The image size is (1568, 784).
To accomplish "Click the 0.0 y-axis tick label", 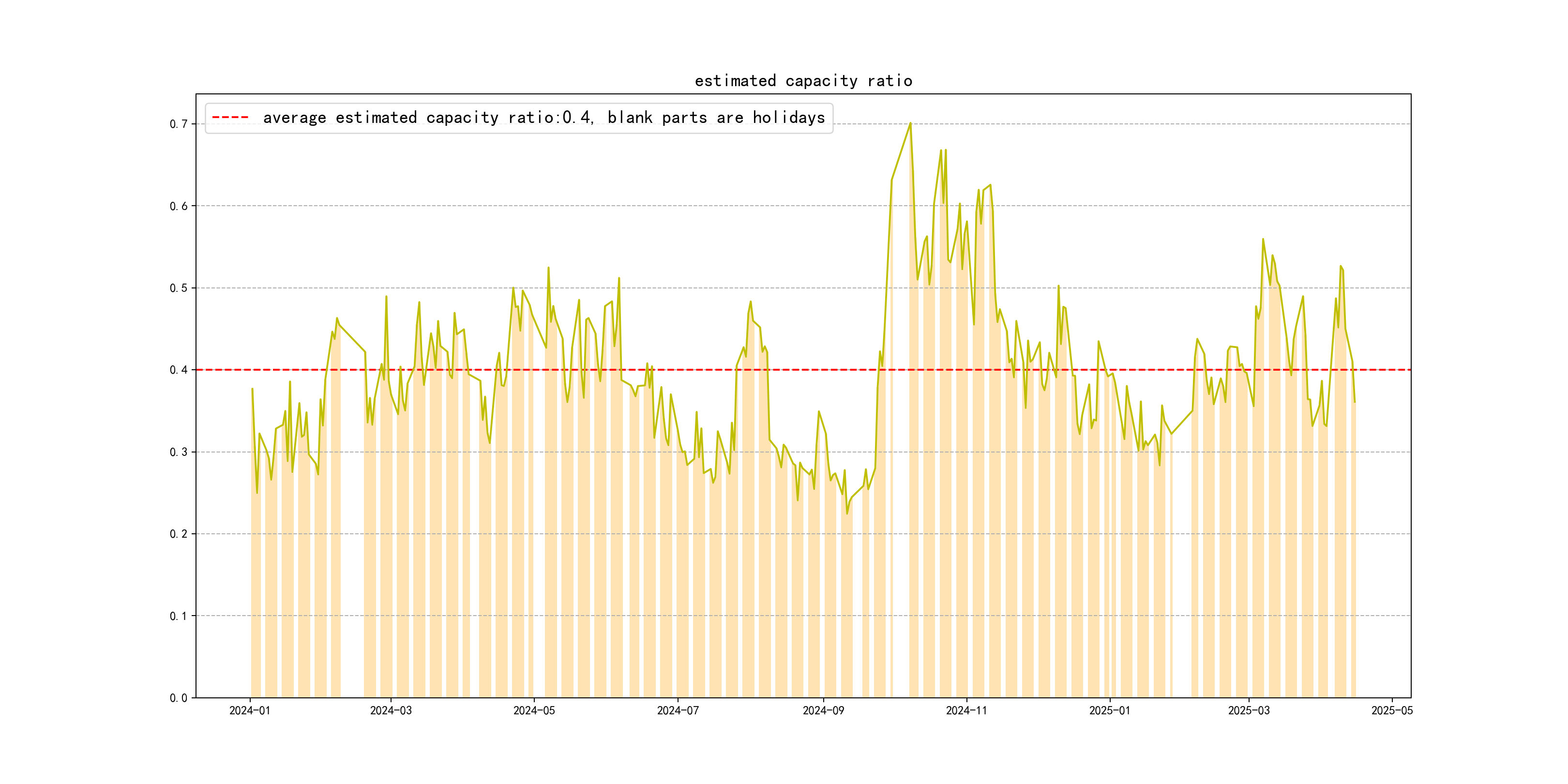I will point(179,698).
